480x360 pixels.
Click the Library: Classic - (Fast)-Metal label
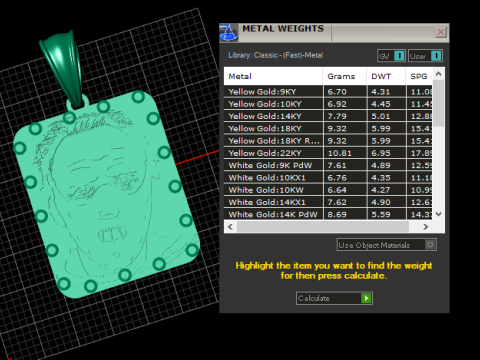(x=275, y=55)
